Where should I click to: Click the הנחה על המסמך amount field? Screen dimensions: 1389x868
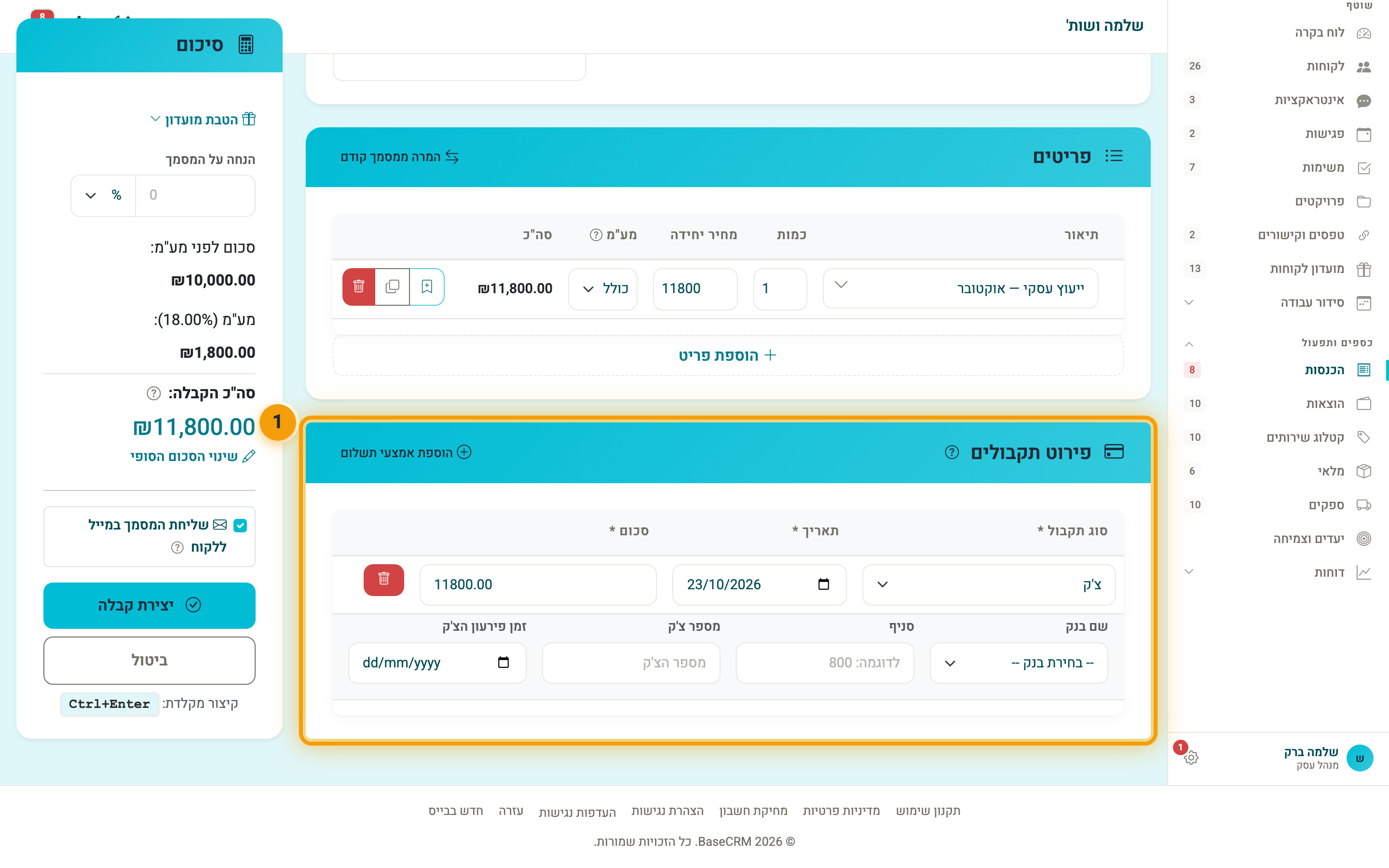click(195, 196)
